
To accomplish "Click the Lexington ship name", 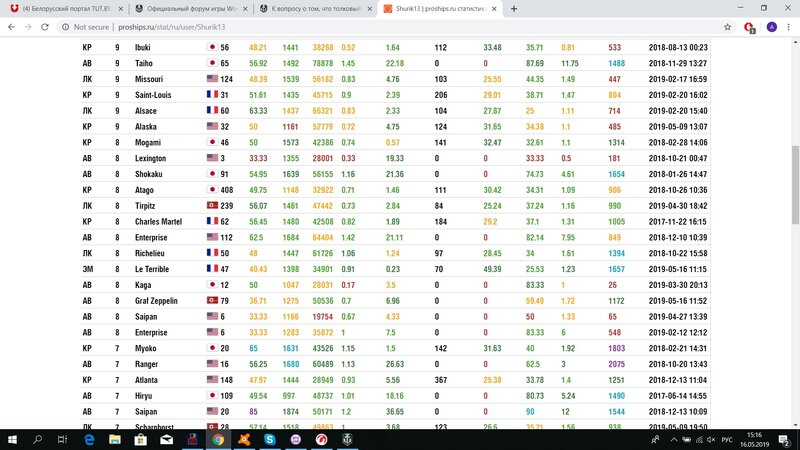I will pyautogui.click(x=150, y=158).
